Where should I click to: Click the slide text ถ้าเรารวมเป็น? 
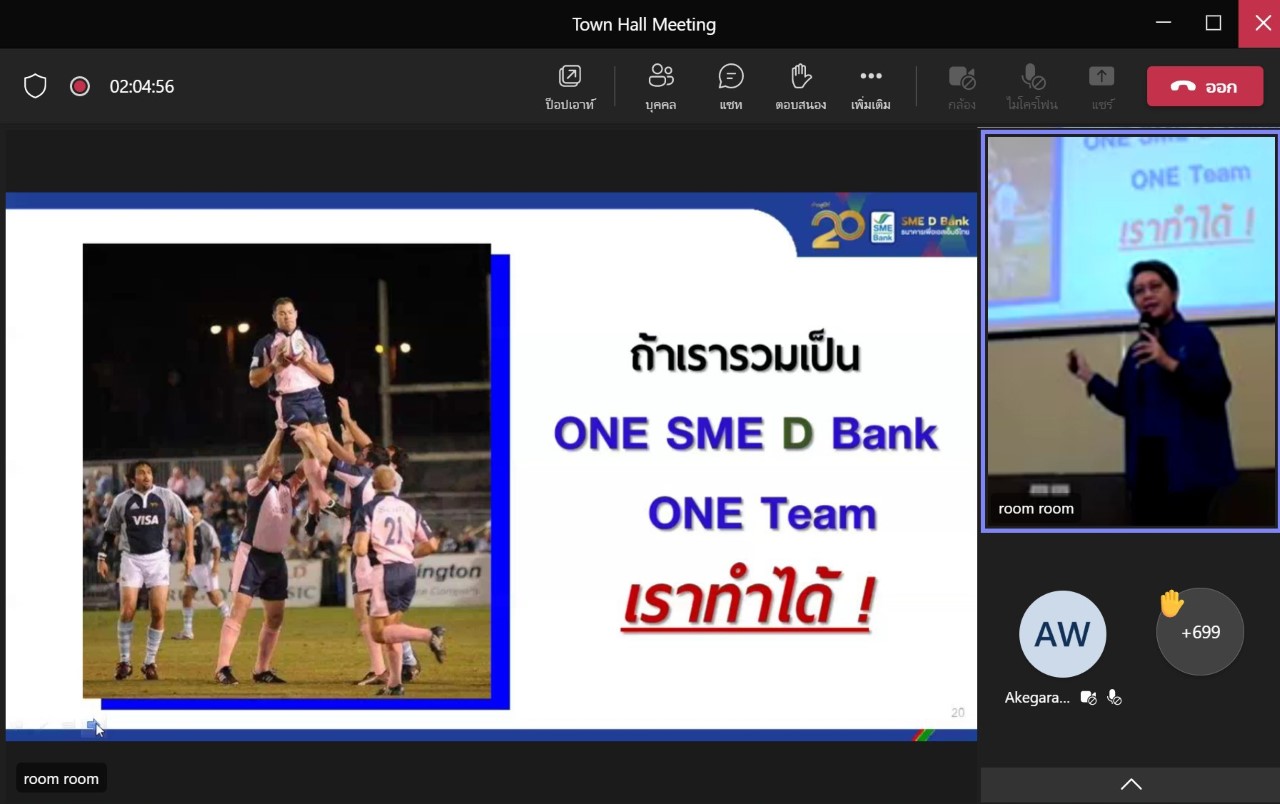point(745,355)
